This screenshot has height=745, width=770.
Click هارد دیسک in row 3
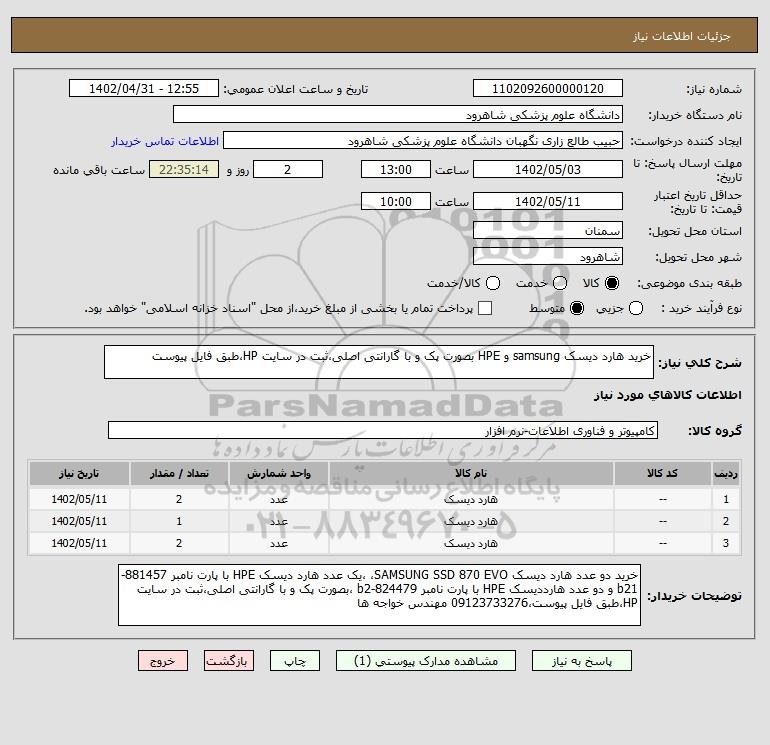(471, 544)
